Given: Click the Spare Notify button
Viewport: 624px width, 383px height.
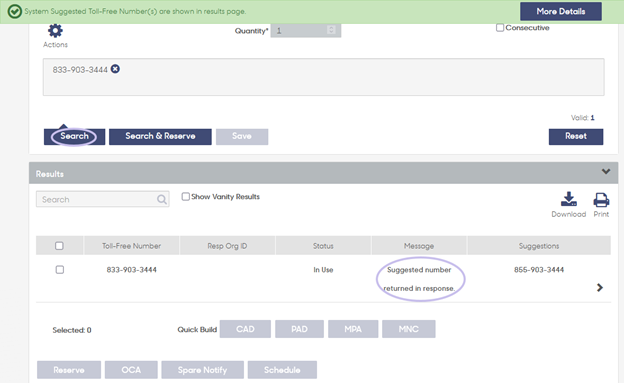Looking at the screenshot, I should [203, 370].
